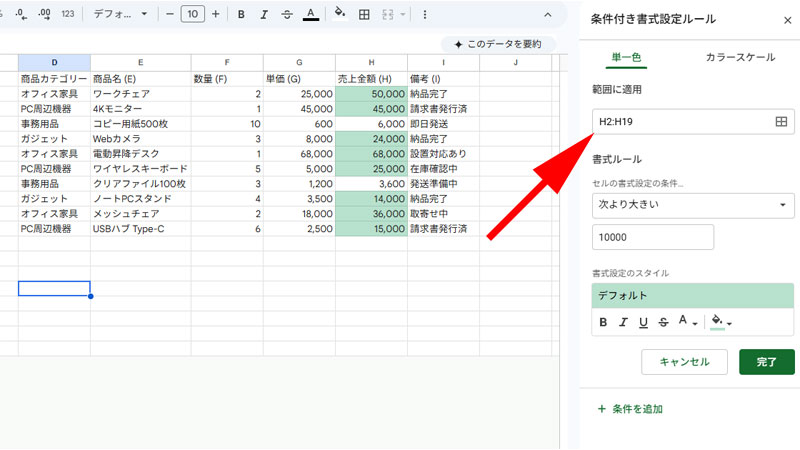Screen dimensions: 800x450
Task: Open fill color picker in toolbar
Action: click(x=340, y=13)
